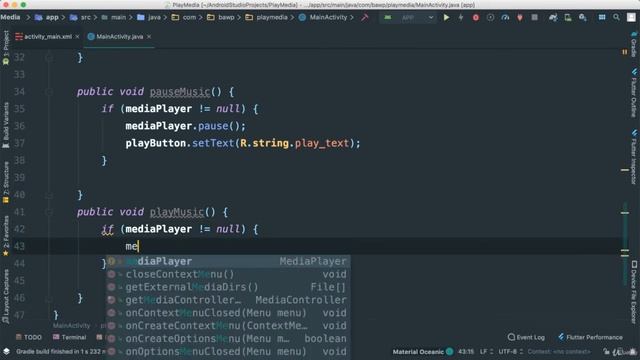640x360 pixels.
Task: Open Device File Explorer panel
Action: click(x=634, y=293)
